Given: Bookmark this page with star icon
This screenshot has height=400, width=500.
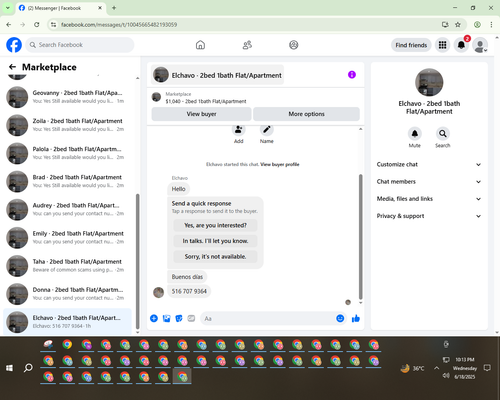Looking at the screenshot, I should click(458, 25).
